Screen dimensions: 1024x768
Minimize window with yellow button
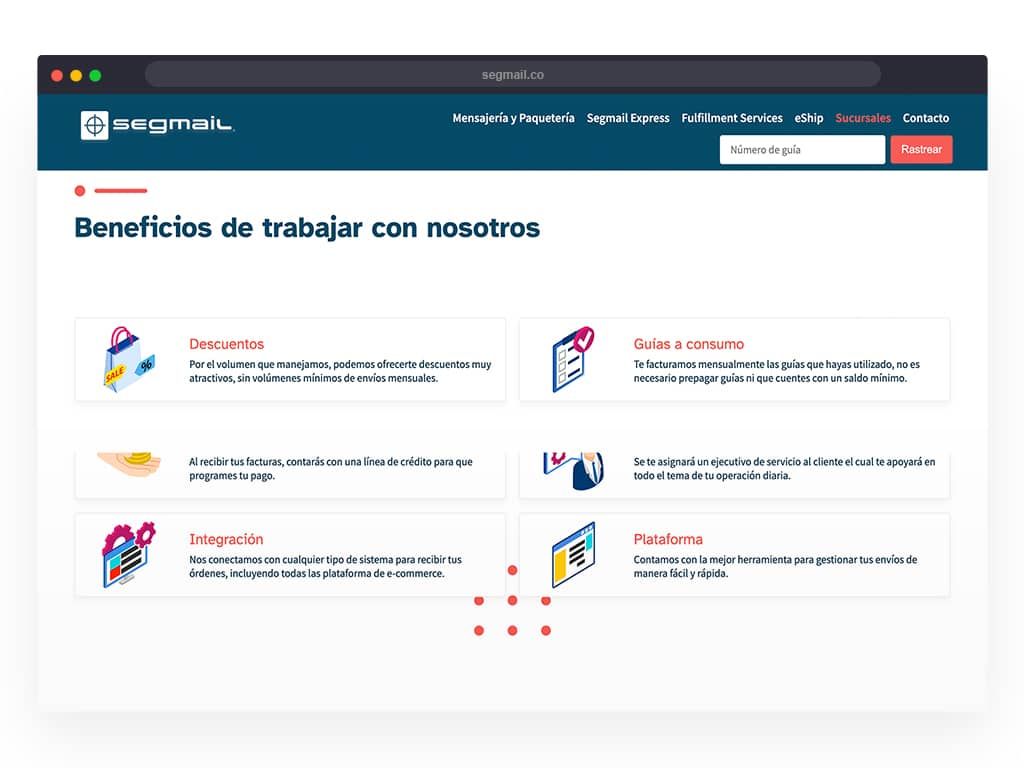click(x=76, y=75)
